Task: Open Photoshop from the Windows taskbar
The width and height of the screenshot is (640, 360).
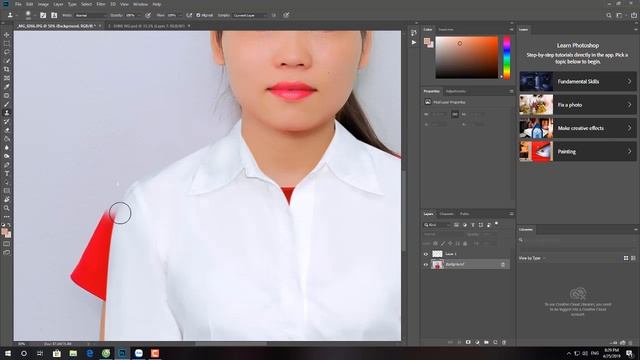Action: 122,353
